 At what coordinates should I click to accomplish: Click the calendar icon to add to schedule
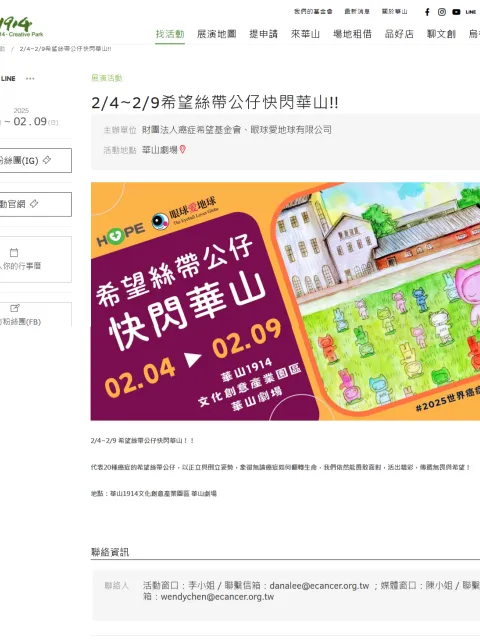pyautogui.click(x=14, y=252)
